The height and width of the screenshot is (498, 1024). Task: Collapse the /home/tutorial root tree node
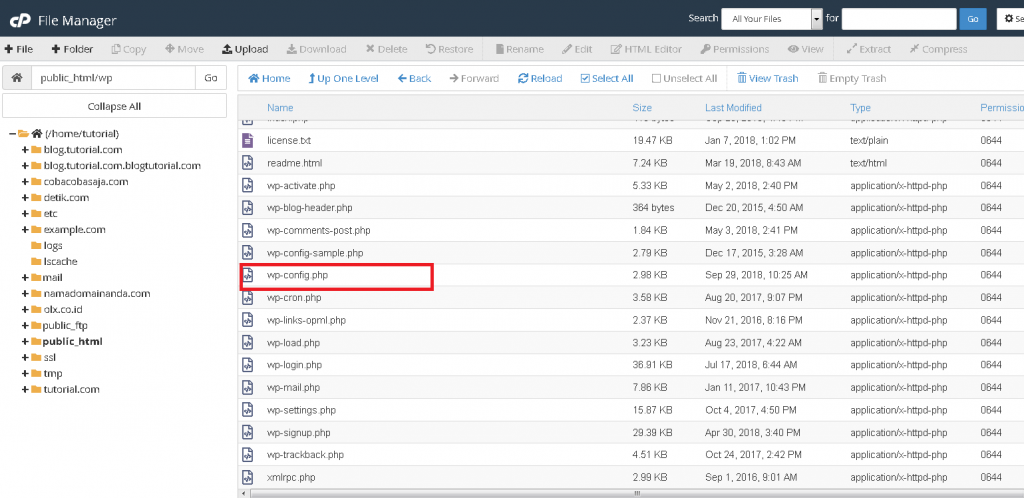(13, 133)
